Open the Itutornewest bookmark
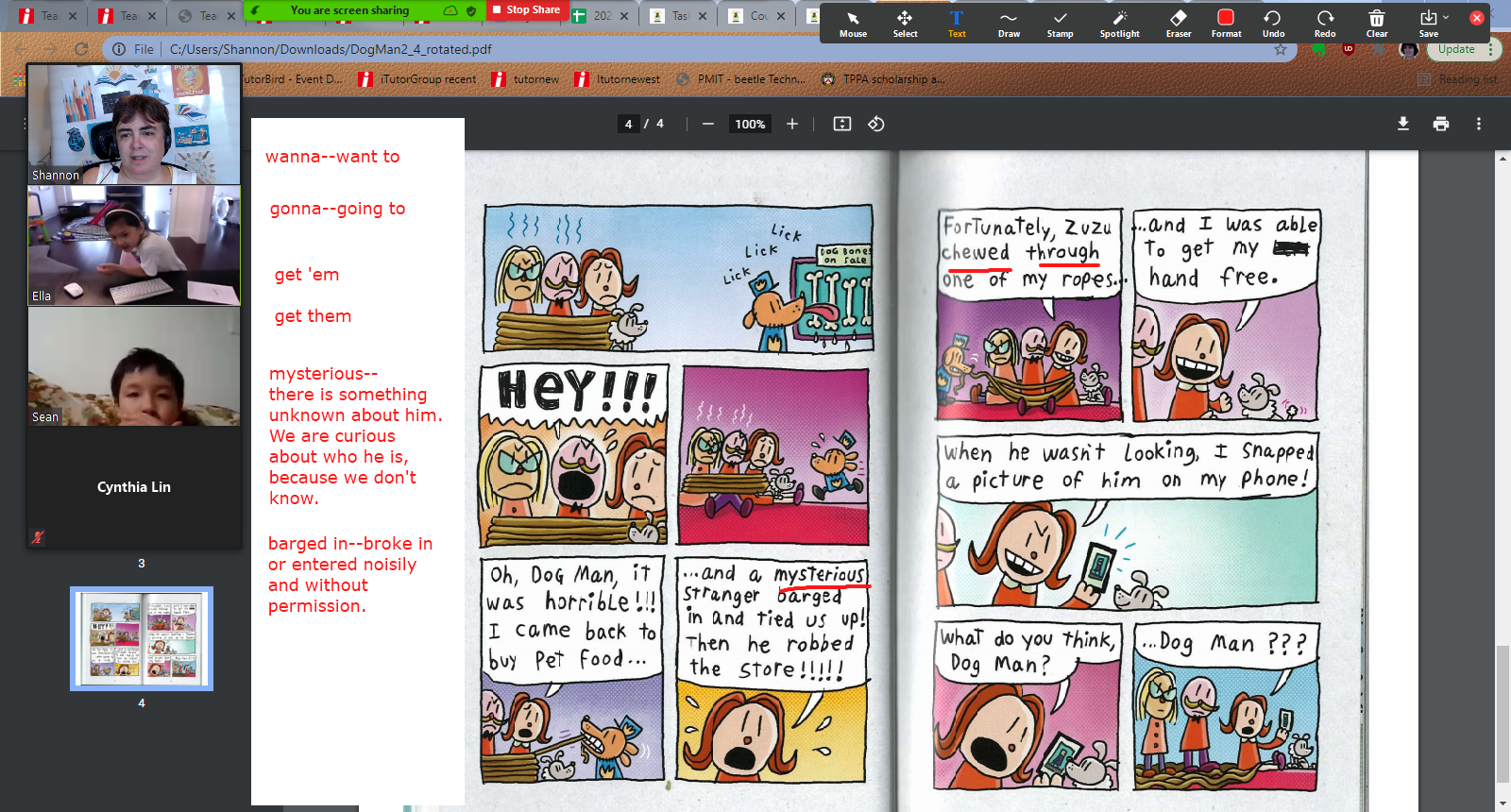 (x=618, y=79)
